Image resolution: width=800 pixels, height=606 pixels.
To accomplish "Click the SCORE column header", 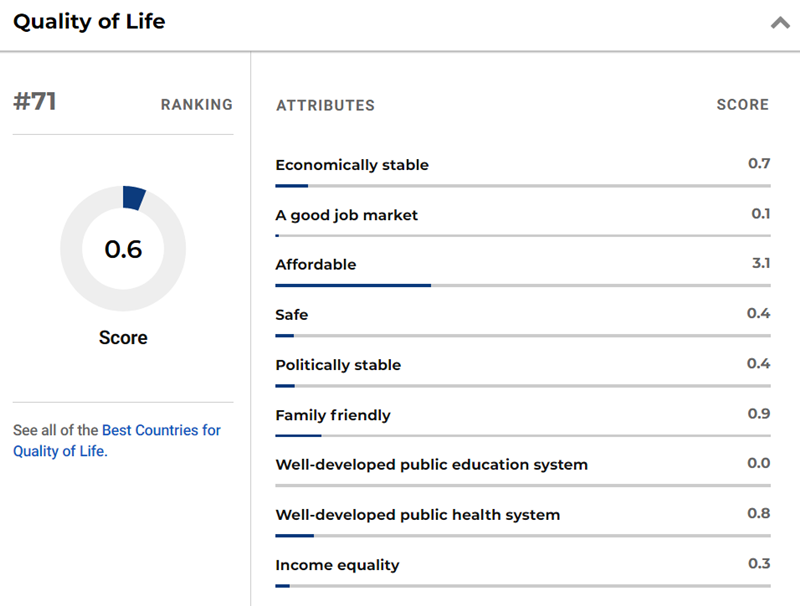I will pos(742,105).
